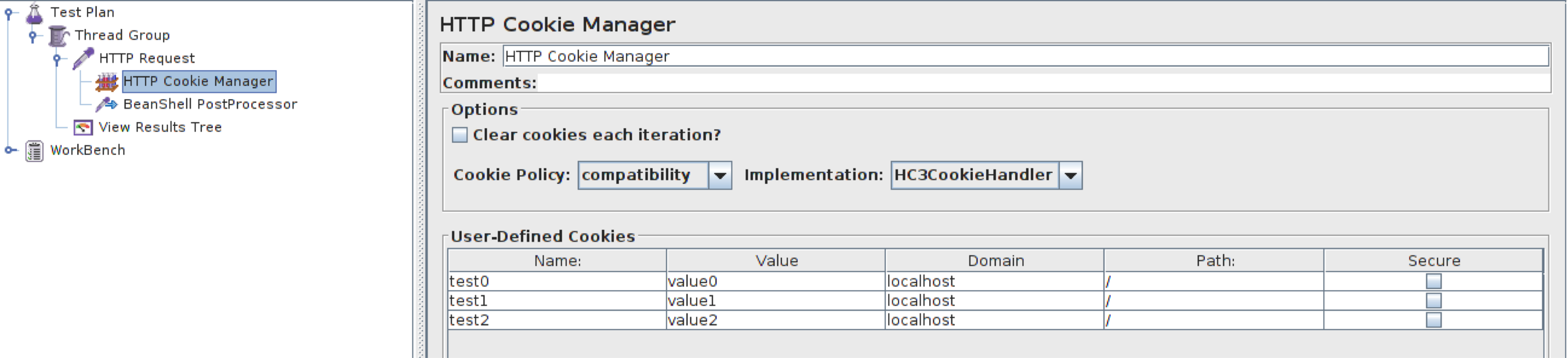This screenshot has height=358, width=1568.
Task: Select the HTTP Request node
Action: tap(147, 59)
